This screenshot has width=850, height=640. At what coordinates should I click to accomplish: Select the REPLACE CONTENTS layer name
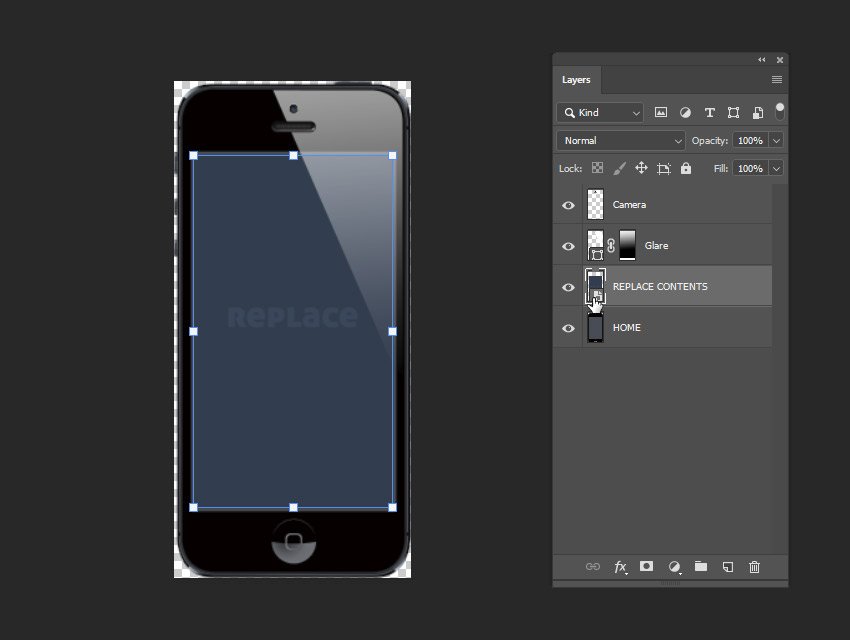[660, 287]
